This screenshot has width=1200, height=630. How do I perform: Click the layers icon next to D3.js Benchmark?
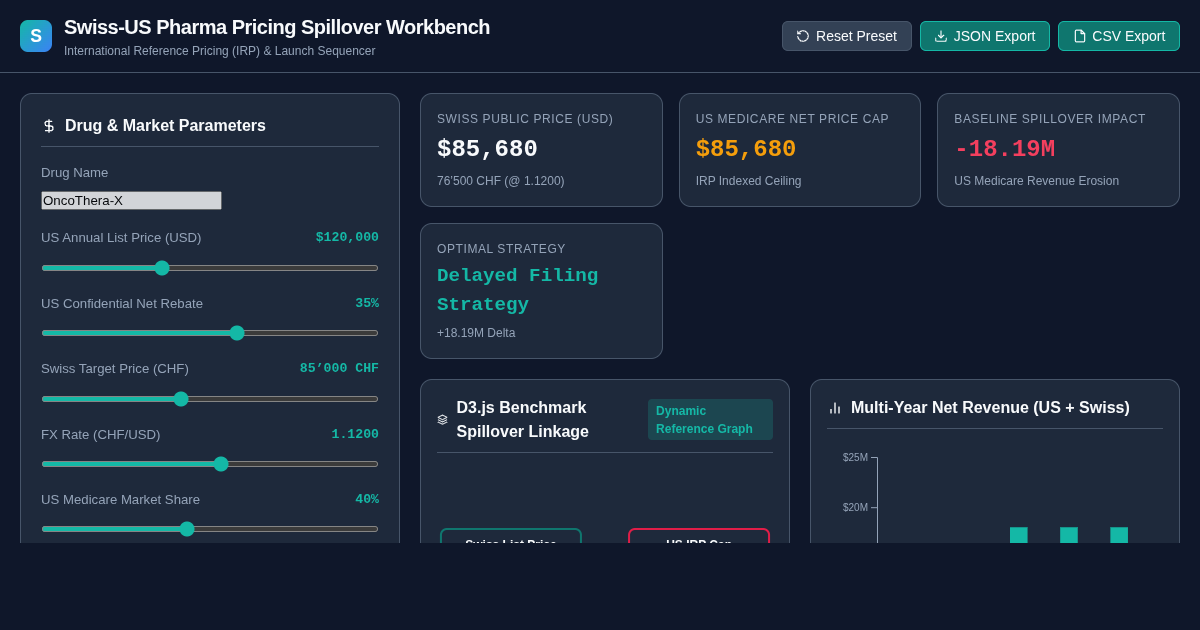[x=443, y=420]
